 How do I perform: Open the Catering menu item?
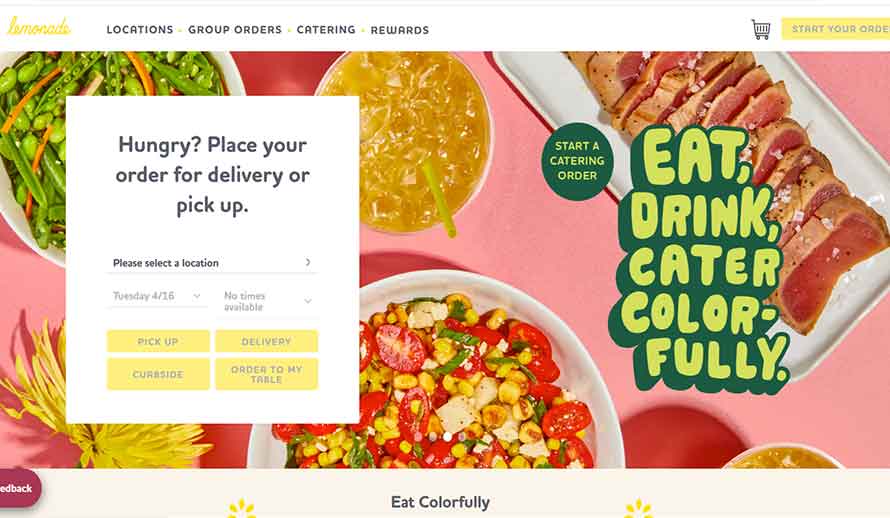(x=326, y=30)
